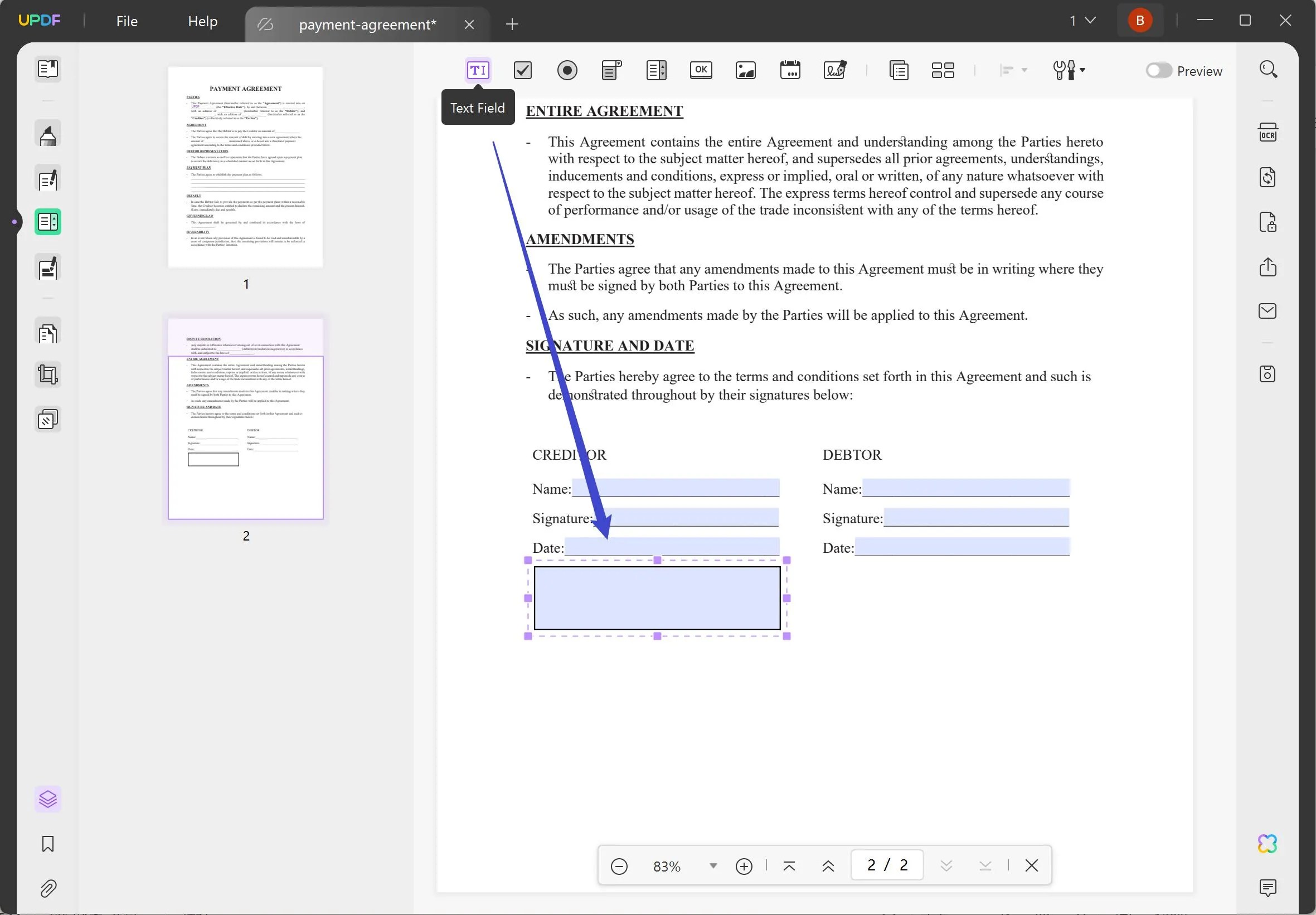Screen dimensions: 1316x915
Task: Add a radio button field
Action: pos(567,70)
